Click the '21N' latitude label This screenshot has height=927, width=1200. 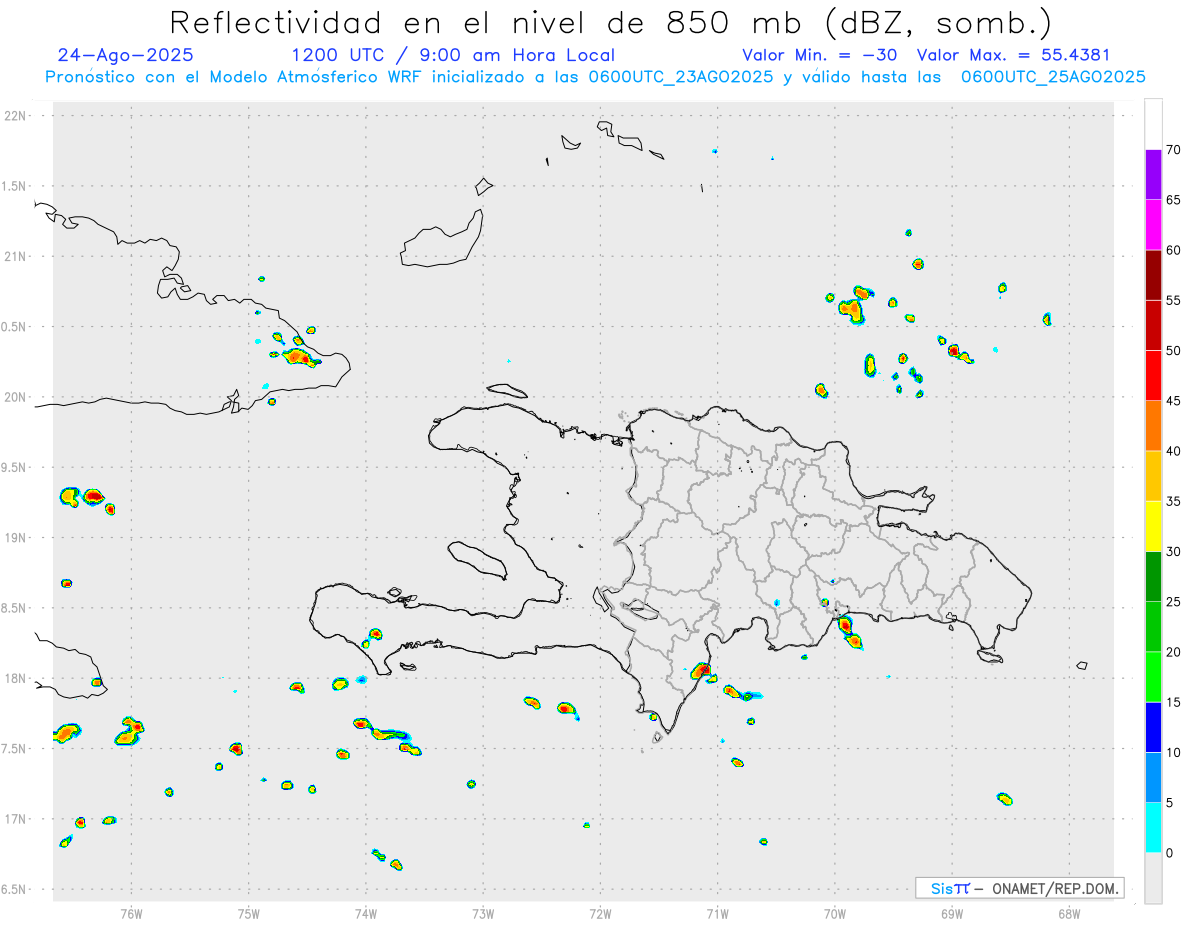point(17,256)
